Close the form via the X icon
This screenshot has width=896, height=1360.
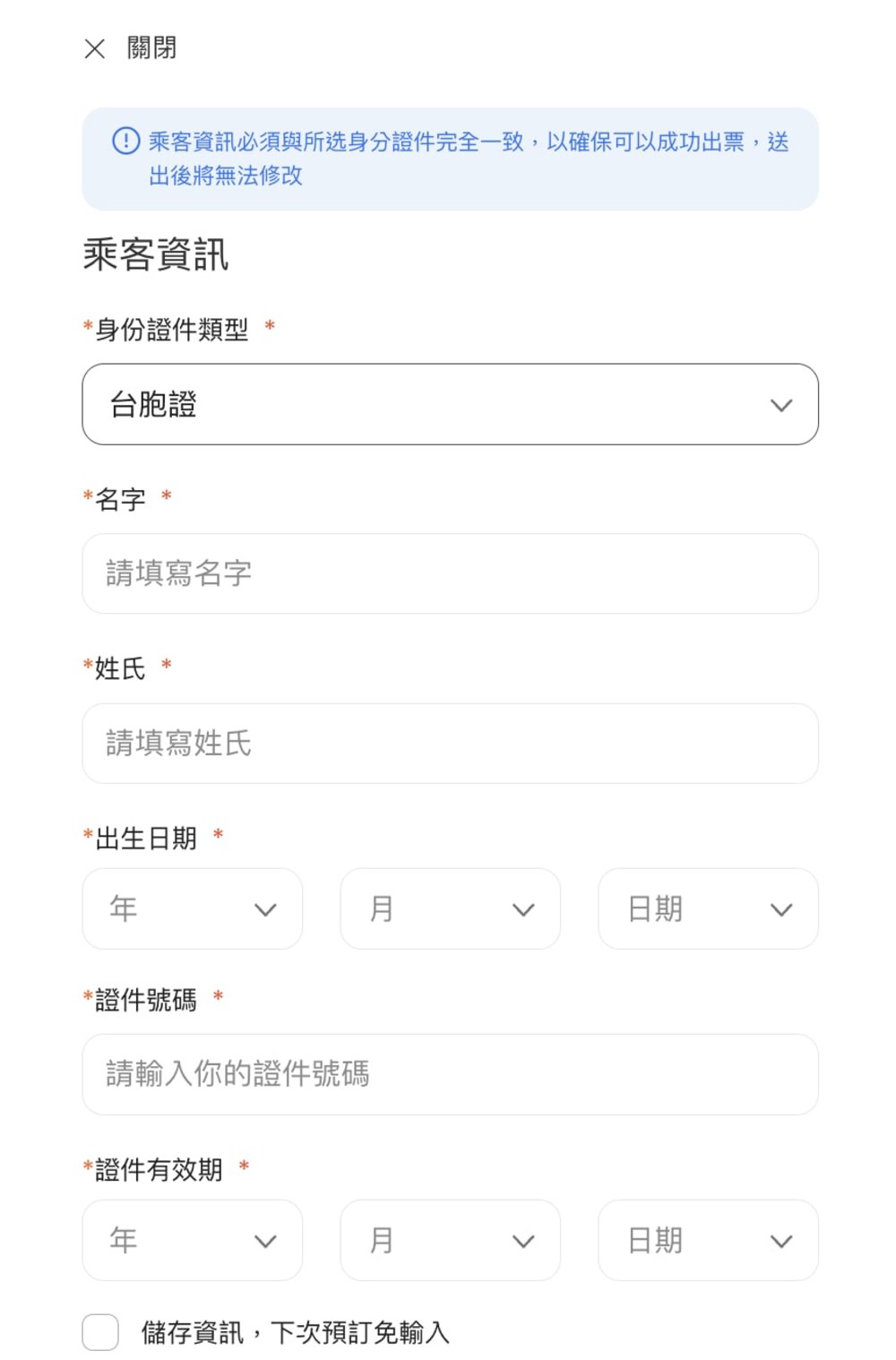pyautogui.click(x=95, y=48)
